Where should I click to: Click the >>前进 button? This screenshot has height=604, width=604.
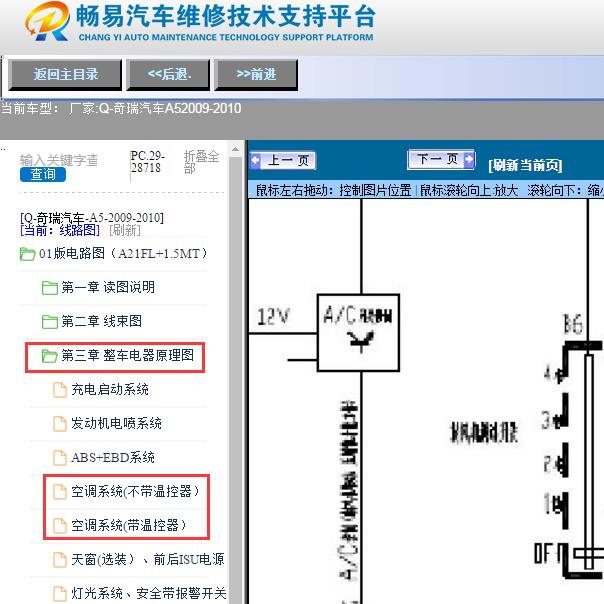click(x=256, y=74)
